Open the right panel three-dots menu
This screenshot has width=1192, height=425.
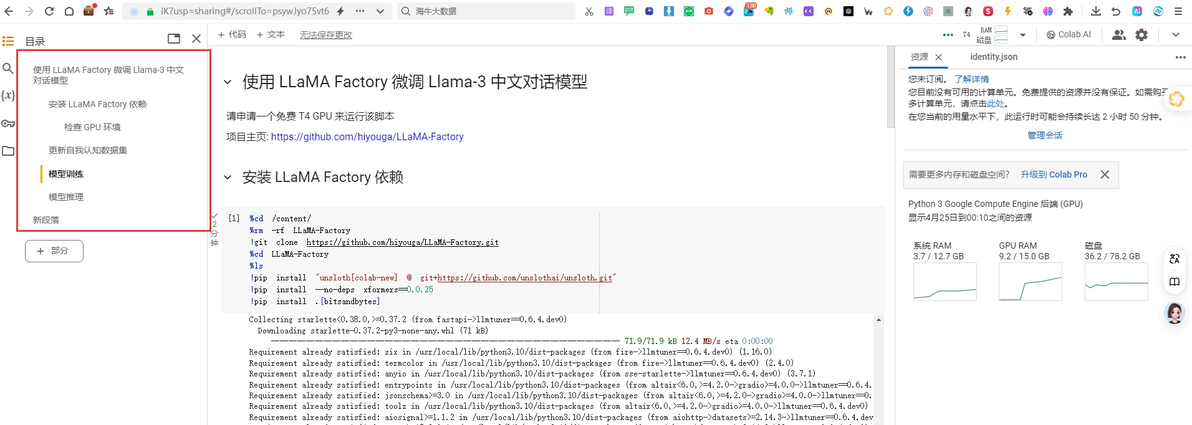tap(1180, 57)
